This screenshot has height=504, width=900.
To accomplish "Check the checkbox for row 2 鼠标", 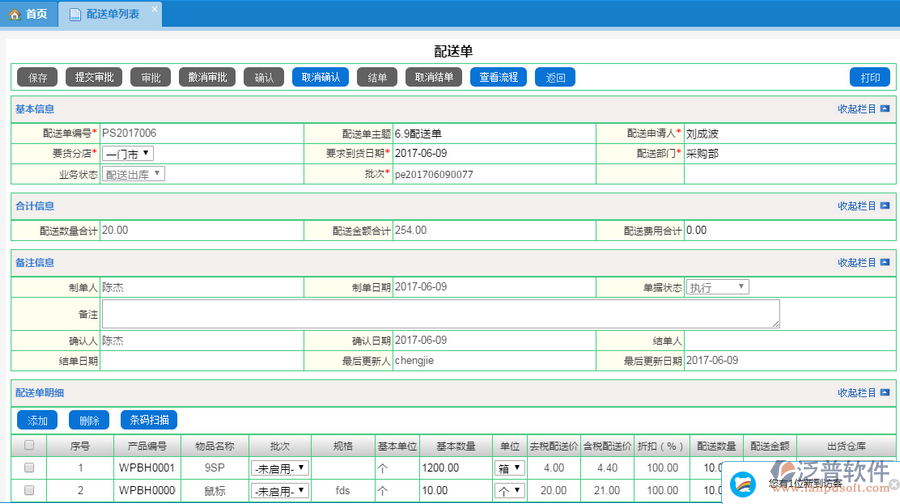I will click(x=29, y=490).
